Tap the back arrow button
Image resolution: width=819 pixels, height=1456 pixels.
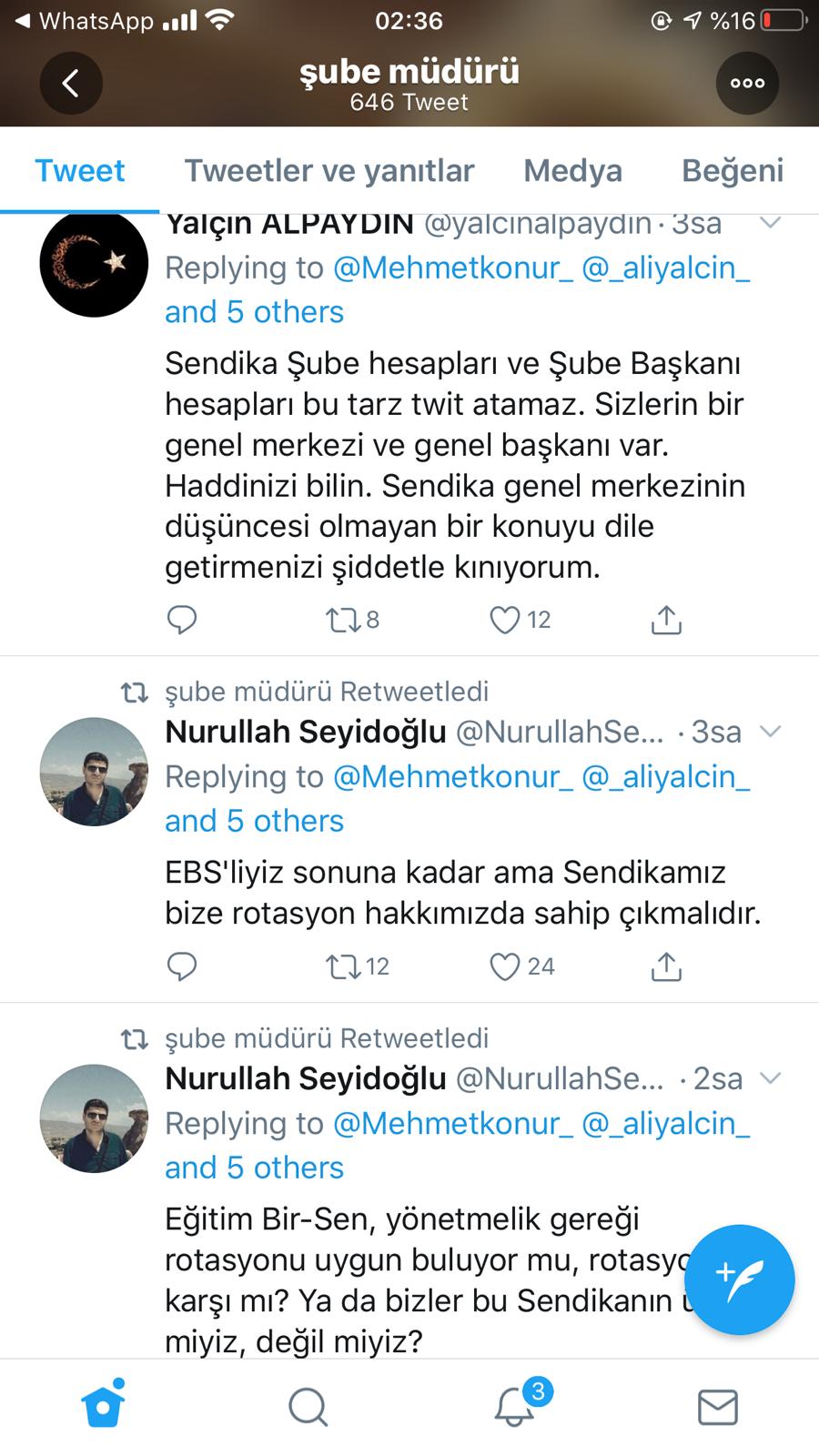tap(70, 84)
